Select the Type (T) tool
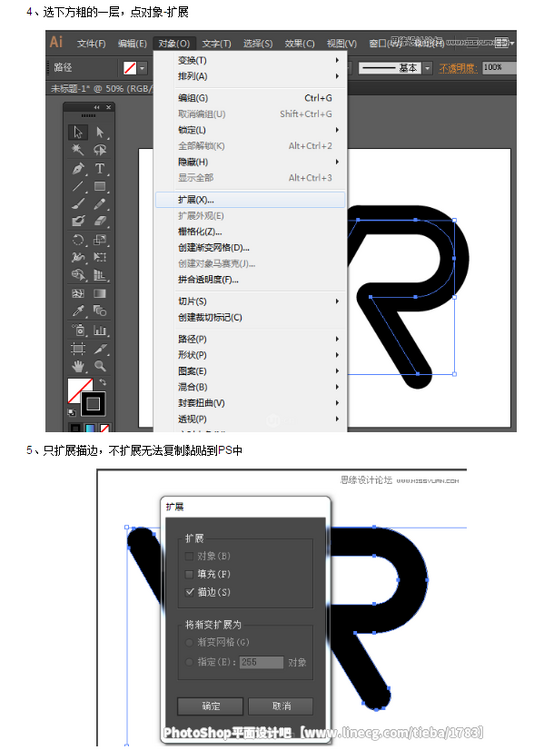Screen dimensions: 534x750 (x=100, y=168)
